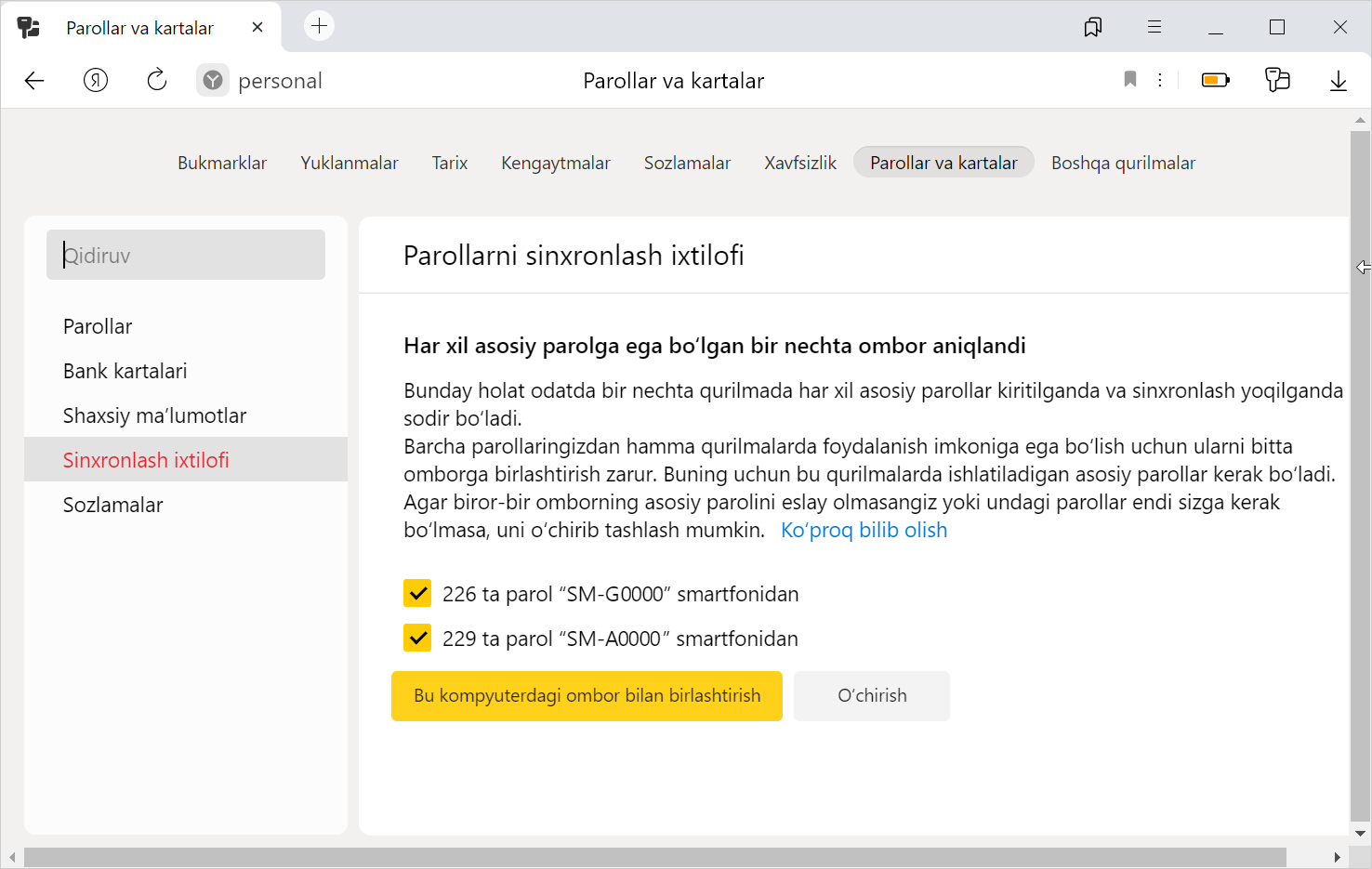The image size is (1372, 869).
Task: Click the battery power saving icon
Action: (x=1215, y=81)
